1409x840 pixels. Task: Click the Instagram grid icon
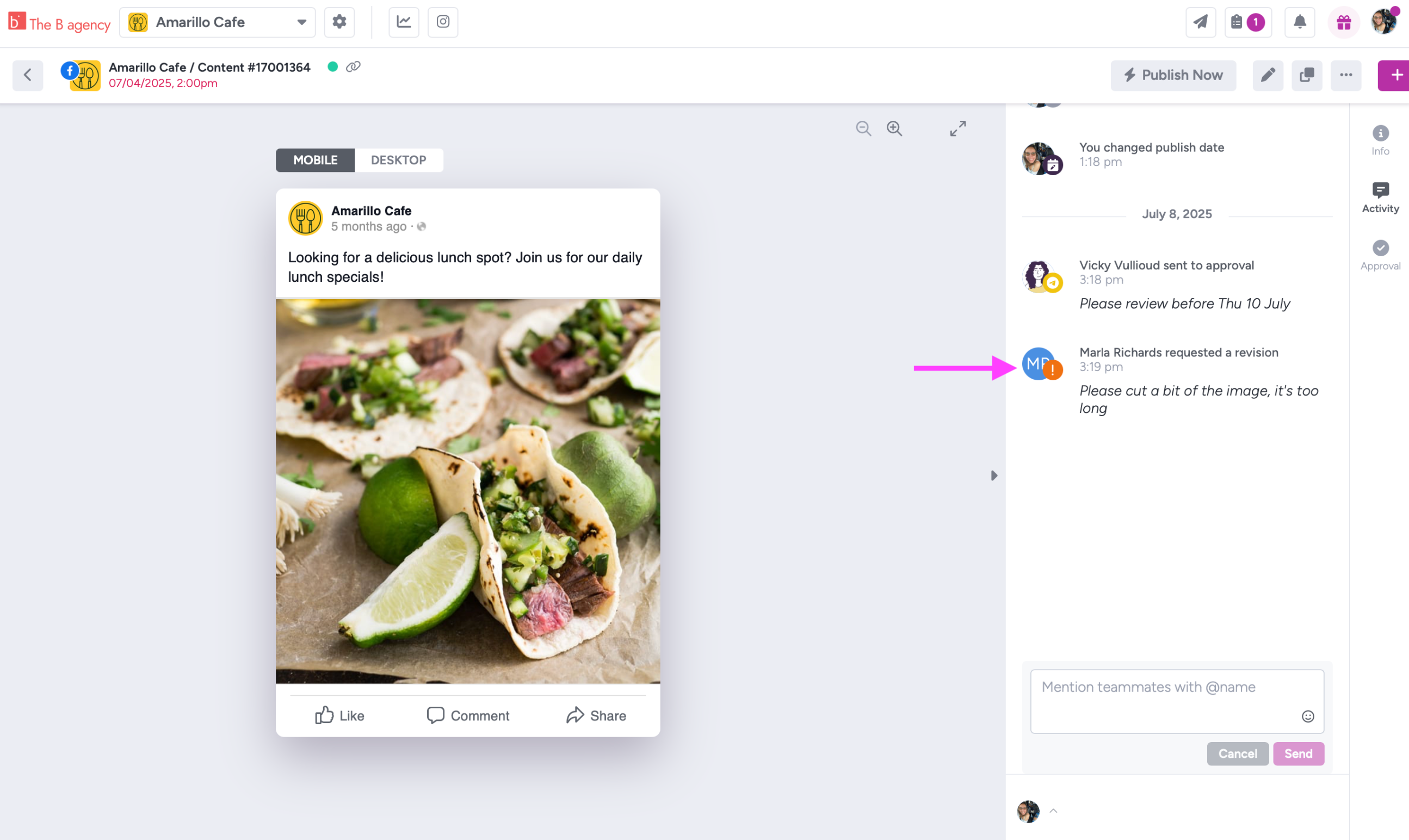(x=442, y=22)
